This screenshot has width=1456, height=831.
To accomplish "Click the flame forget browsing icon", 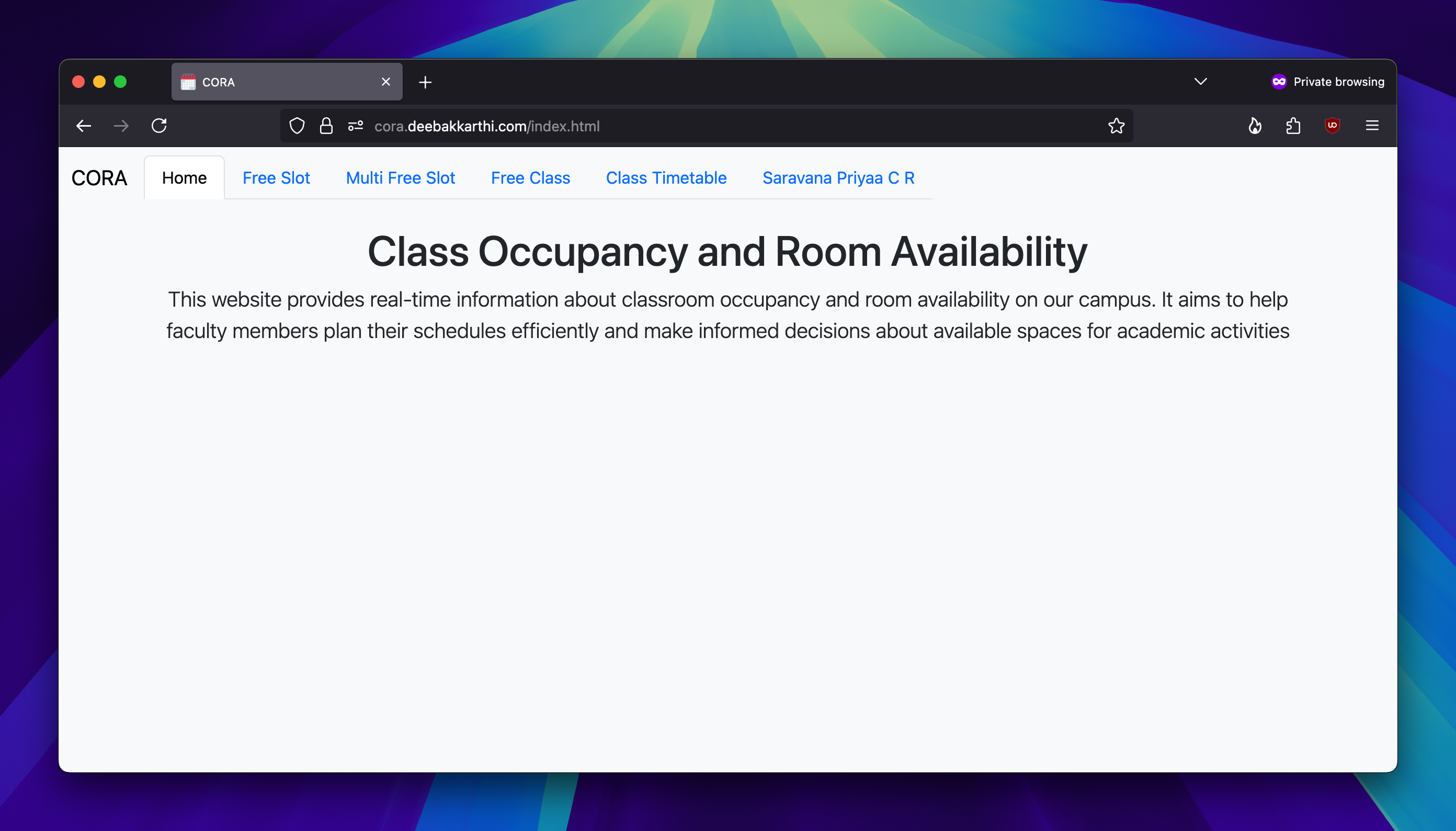I will 1254,126.
